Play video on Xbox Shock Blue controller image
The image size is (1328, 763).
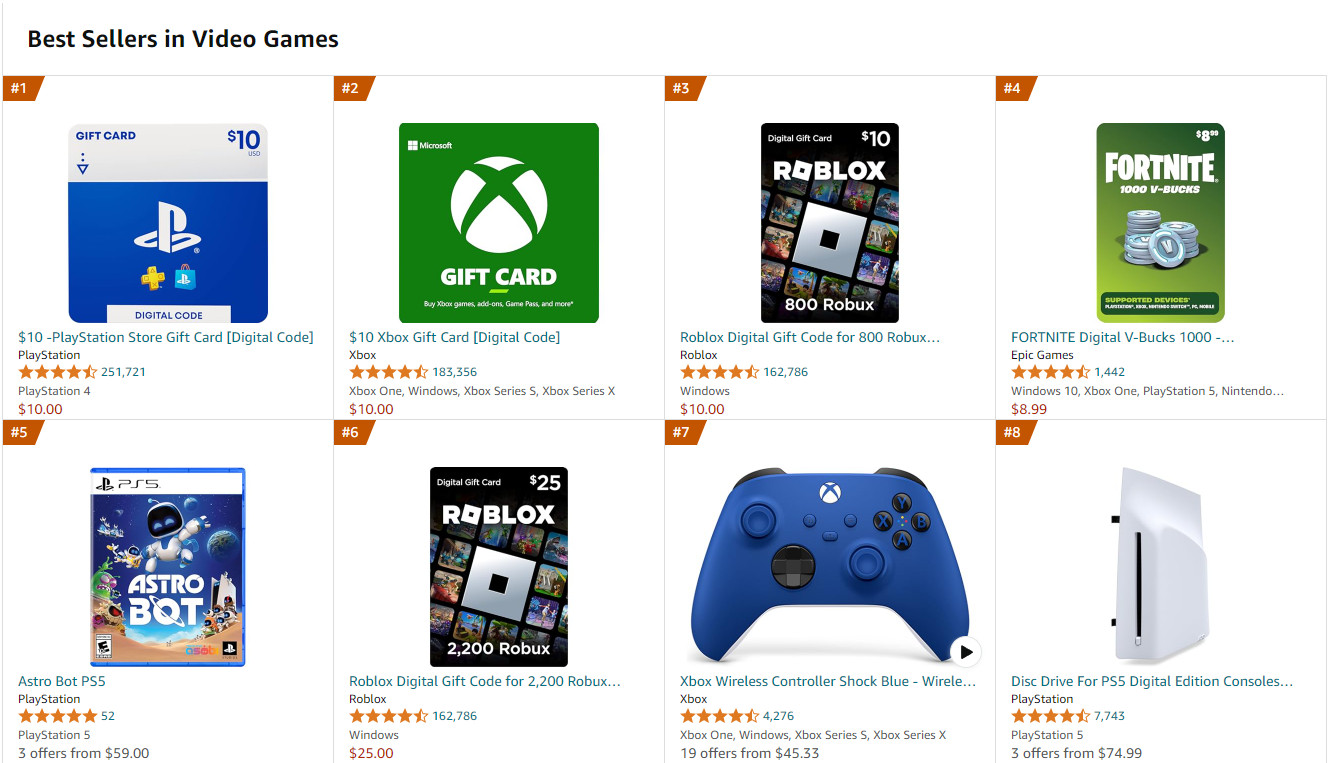965,652
